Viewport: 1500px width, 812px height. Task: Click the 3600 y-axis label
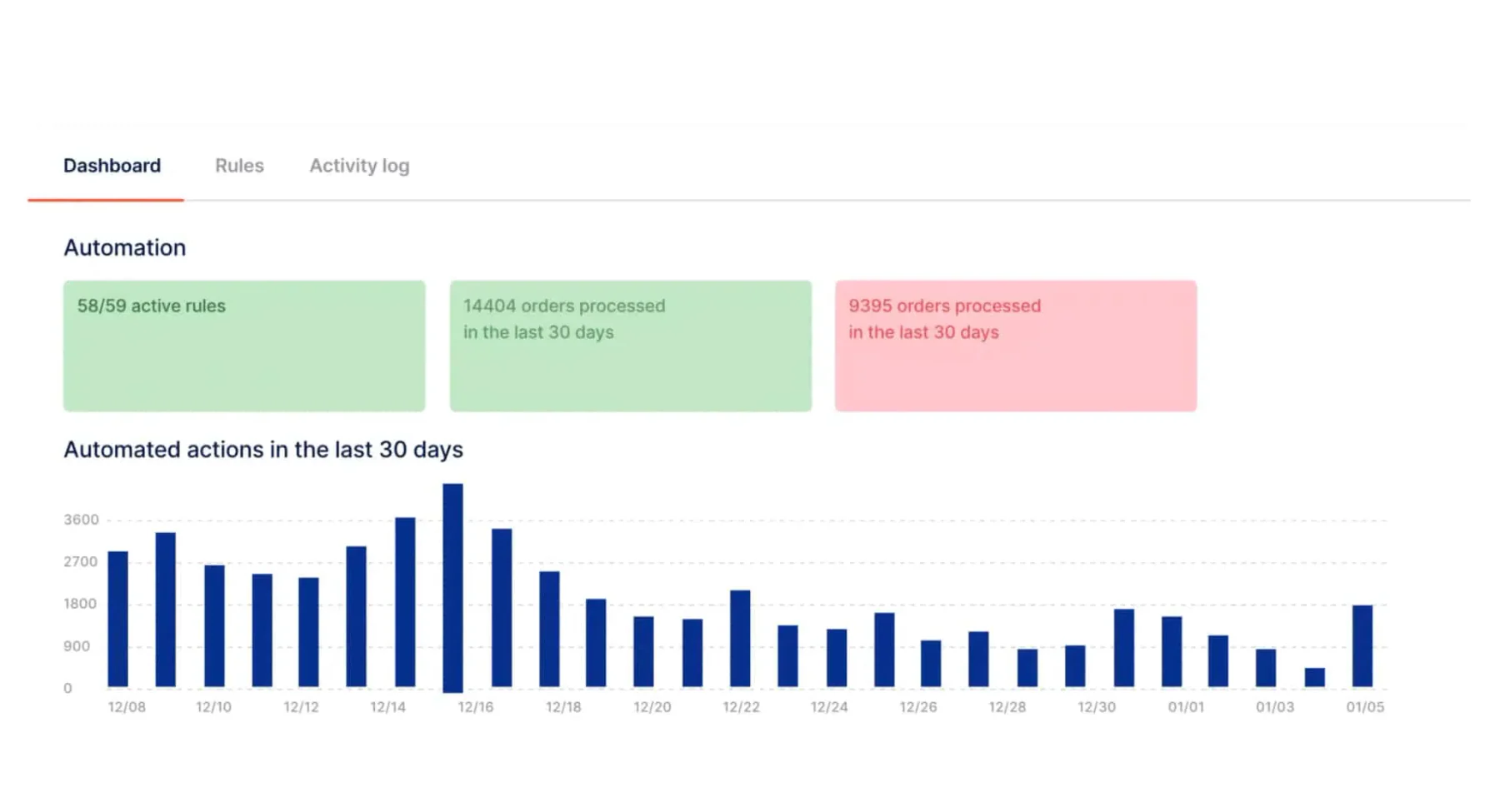click(82, 520)
